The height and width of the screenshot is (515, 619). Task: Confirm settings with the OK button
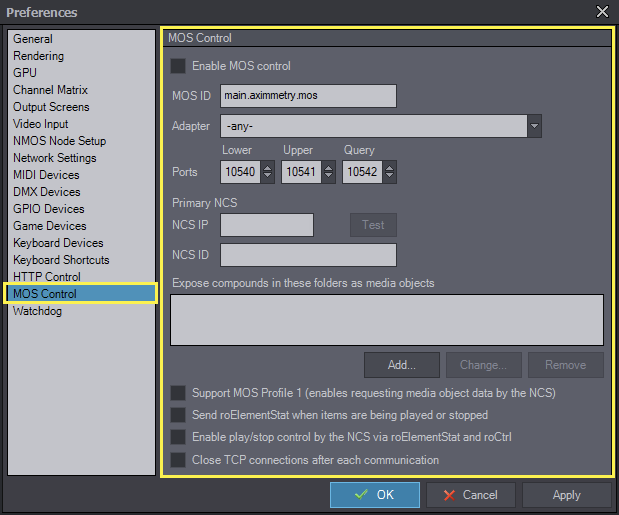point(375,495)
